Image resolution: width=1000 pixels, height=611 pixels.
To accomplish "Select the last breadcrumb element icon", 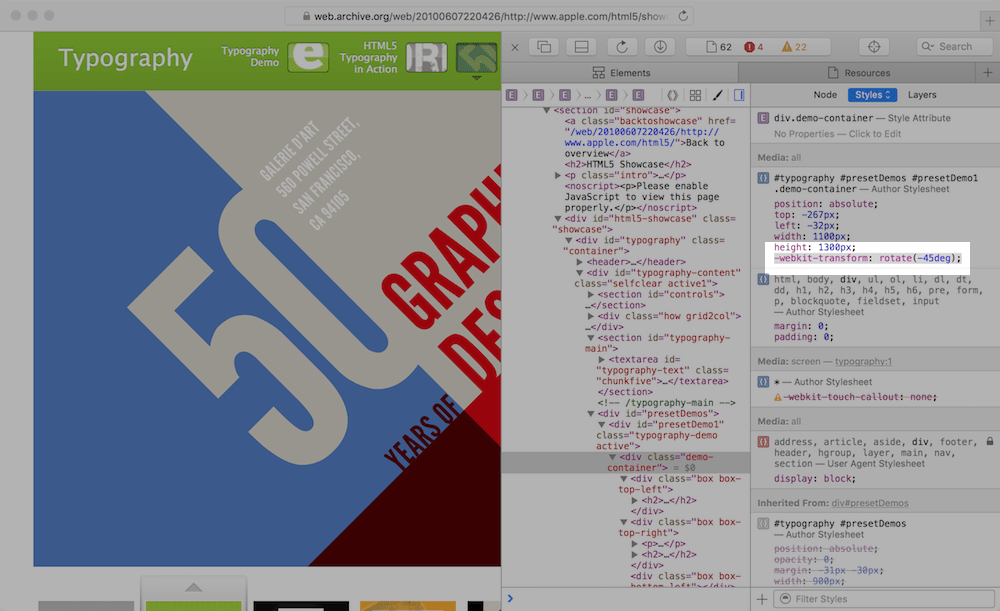I will [638, 95].
